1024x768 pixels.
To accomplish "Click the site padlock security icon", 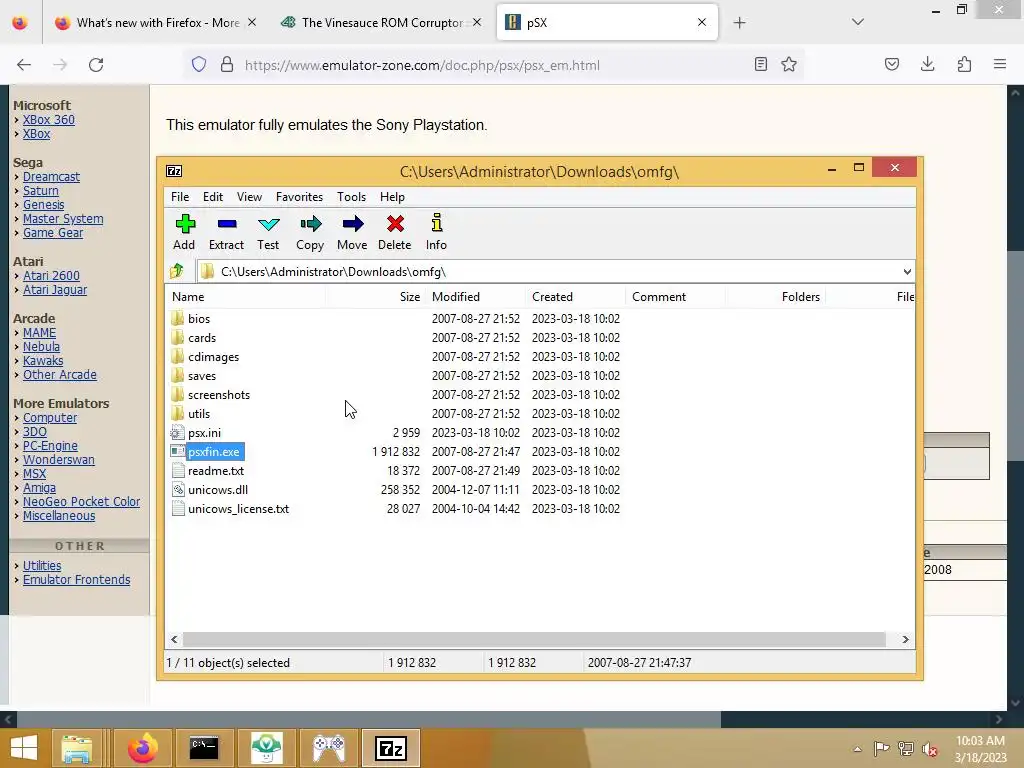I will 227,65.
